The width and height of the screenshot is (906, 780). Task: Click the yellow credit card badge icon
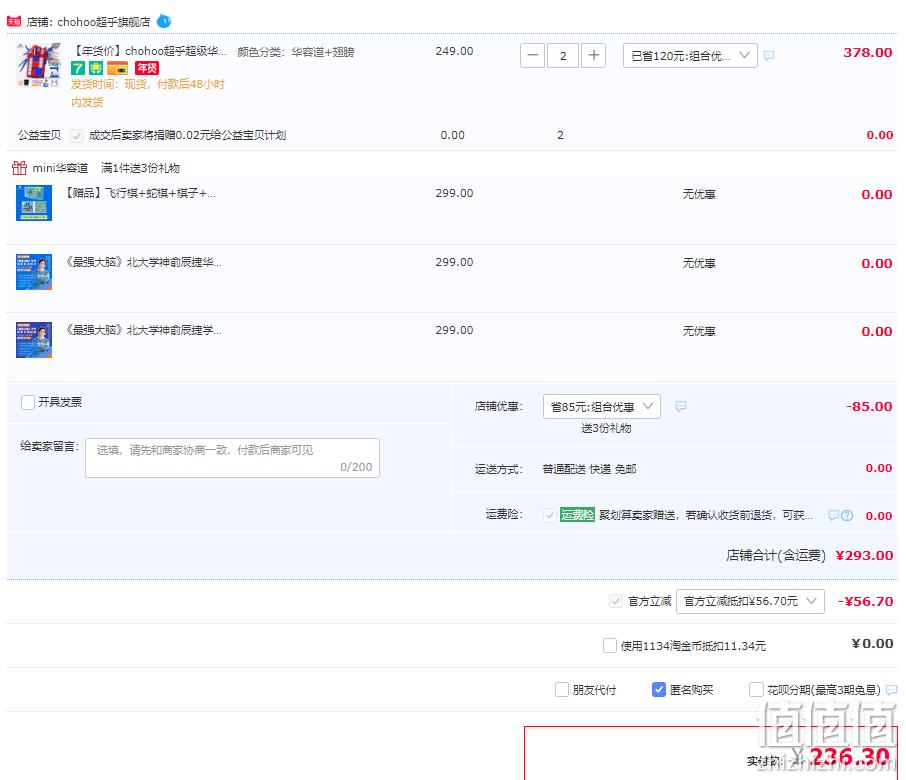tap(117, 68)
